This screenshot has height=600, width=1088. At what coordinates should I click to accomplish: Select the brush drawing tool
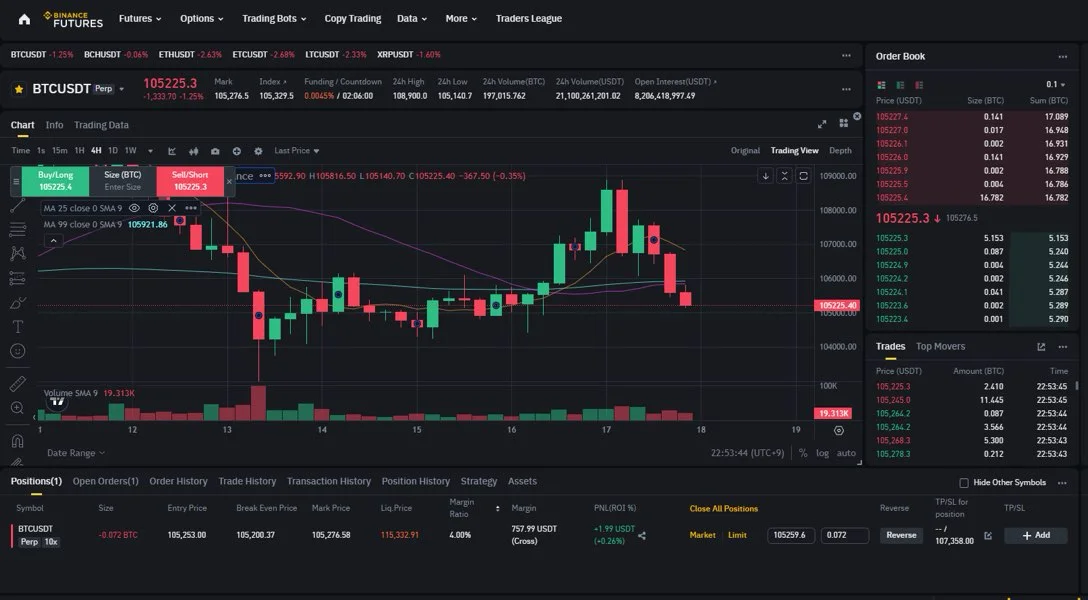(17, 302)
